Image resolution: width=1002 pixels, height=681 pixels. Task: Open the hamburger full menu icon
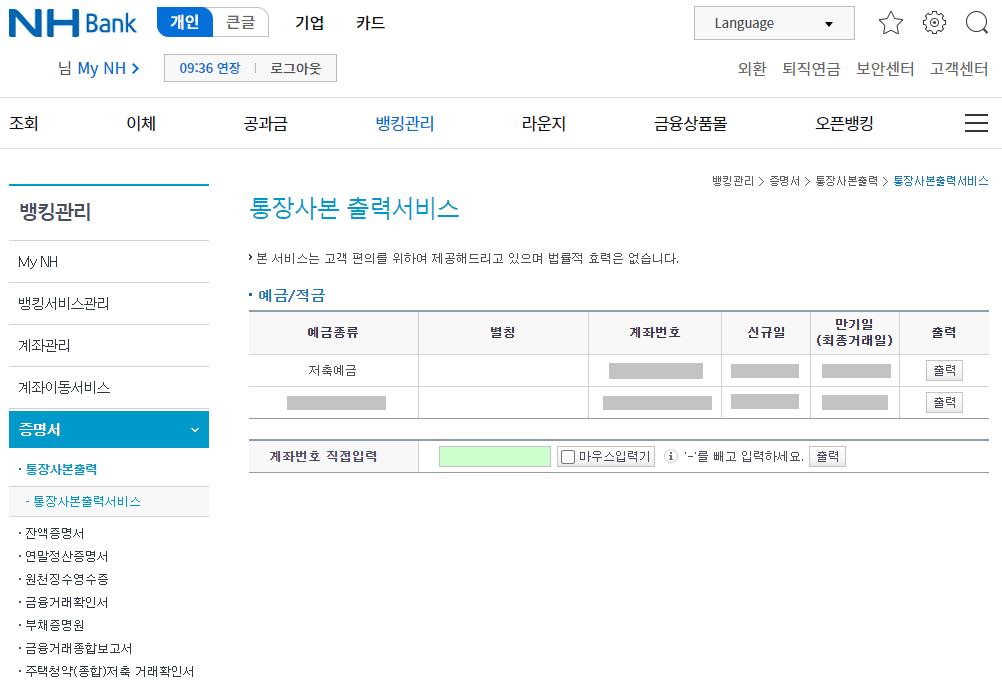(976, 123)
